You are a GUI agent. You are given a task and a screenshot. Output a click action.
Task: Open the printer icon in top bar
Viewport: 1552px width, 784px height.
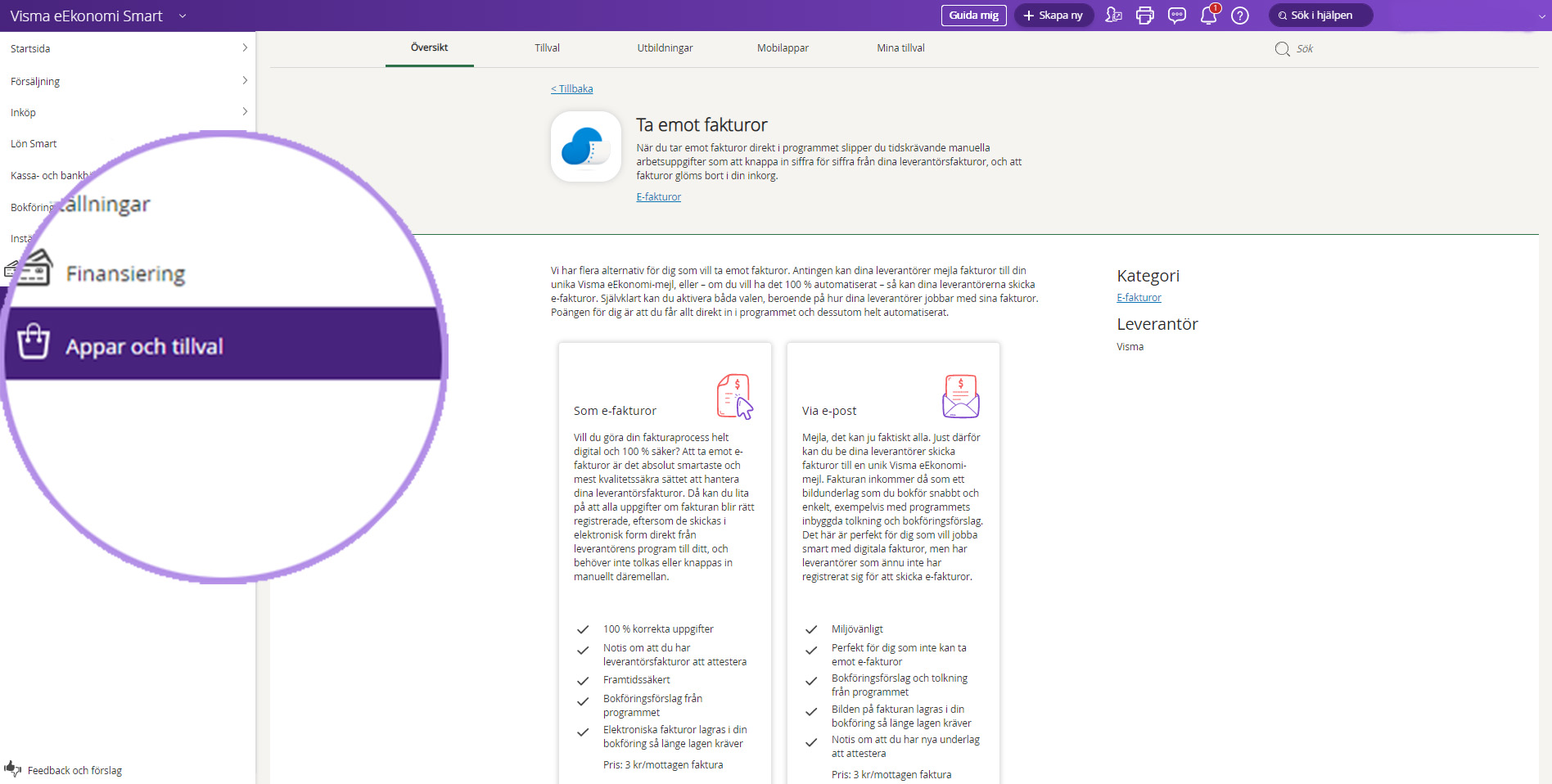pos(1145,16)
